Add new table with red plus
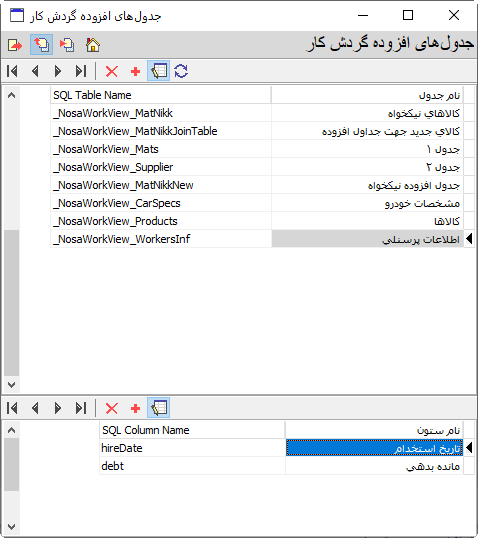Viewport: 478px width, 538px height. 136,71
